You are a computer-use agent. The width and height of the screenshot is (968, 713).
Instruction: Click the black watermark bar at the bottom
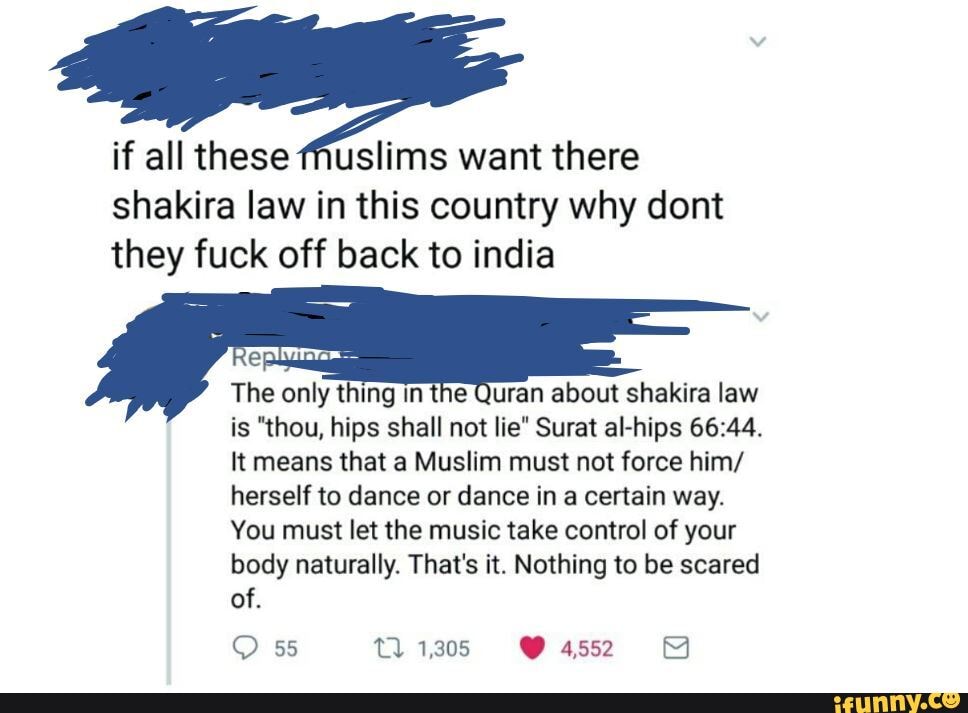pos(484,703)
